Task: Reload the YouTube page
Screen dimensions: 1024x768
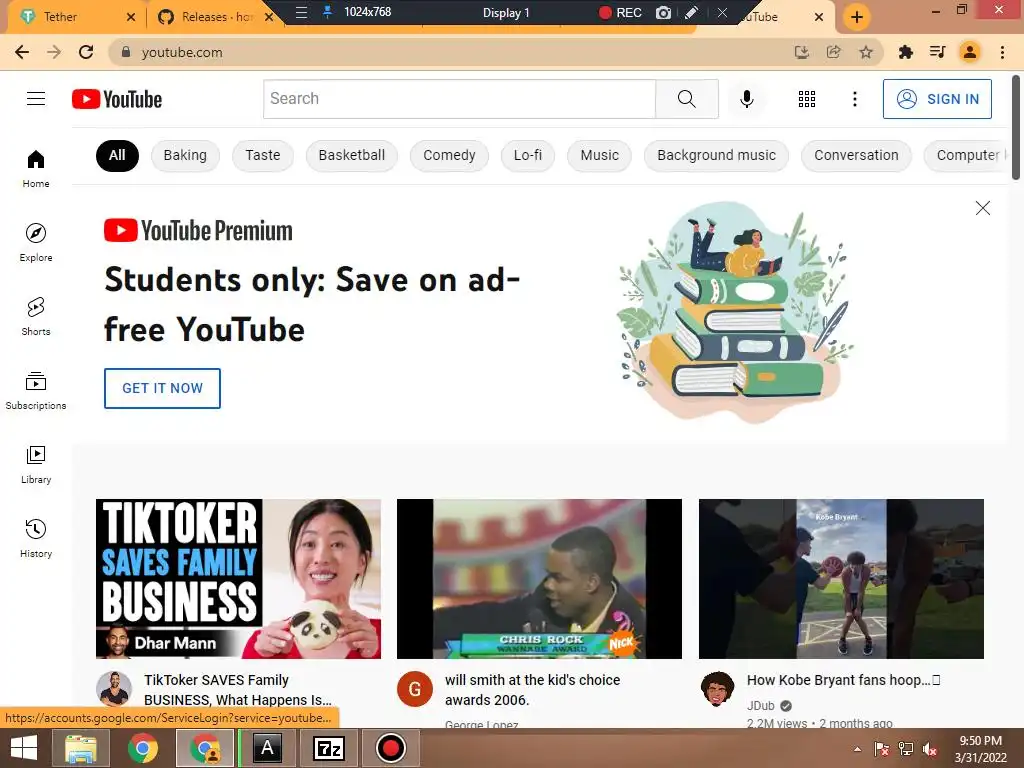Action: [x=86, y=52]
